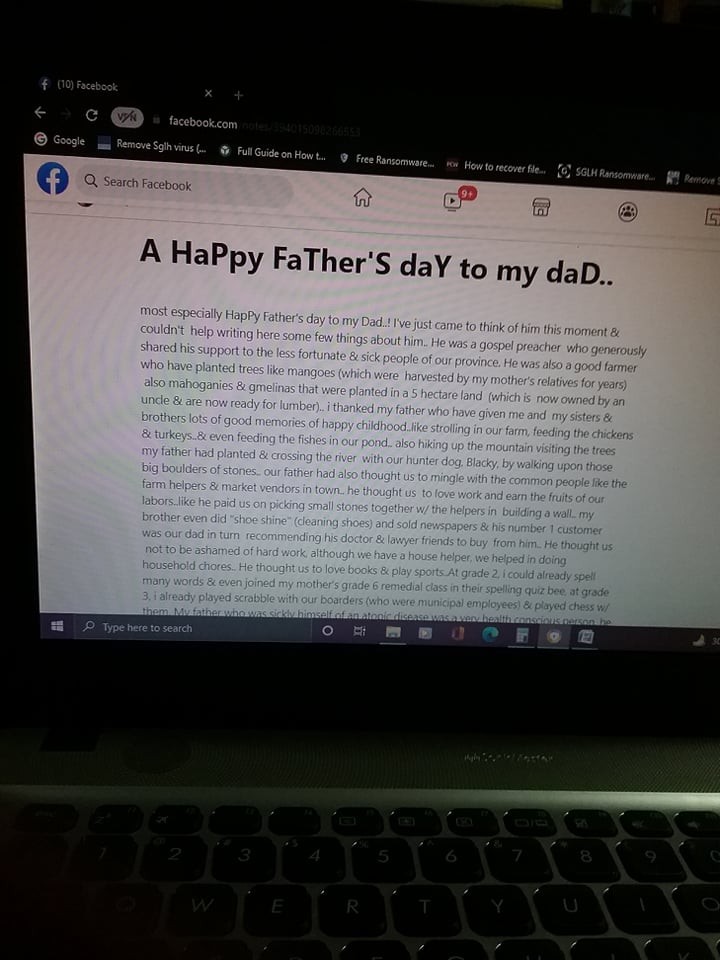
Task: Open the Remove Sglh virus bookmark
Action: (x=153, y=145)
